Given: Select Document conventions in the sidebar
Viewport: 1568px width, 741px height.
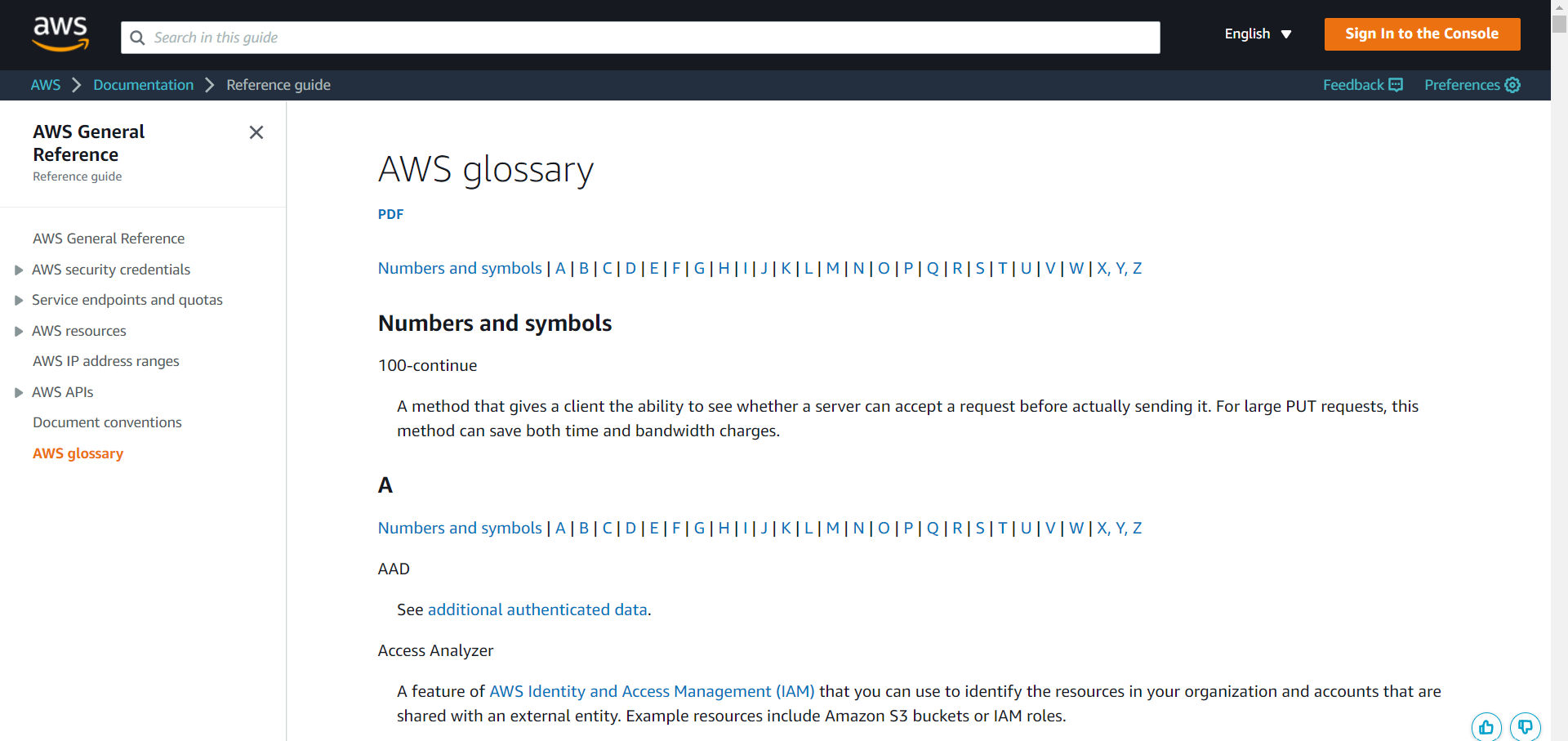Looking at the screenshot, I should pyautogui.click(x=107, y=422).
